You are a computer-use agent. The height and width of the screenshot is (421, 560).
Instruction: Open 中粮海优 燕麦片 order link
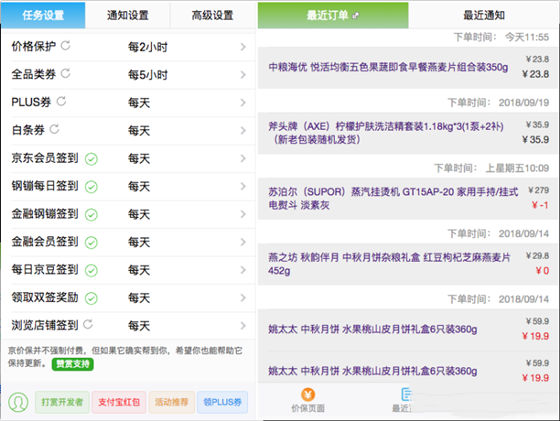click(388, 67)
